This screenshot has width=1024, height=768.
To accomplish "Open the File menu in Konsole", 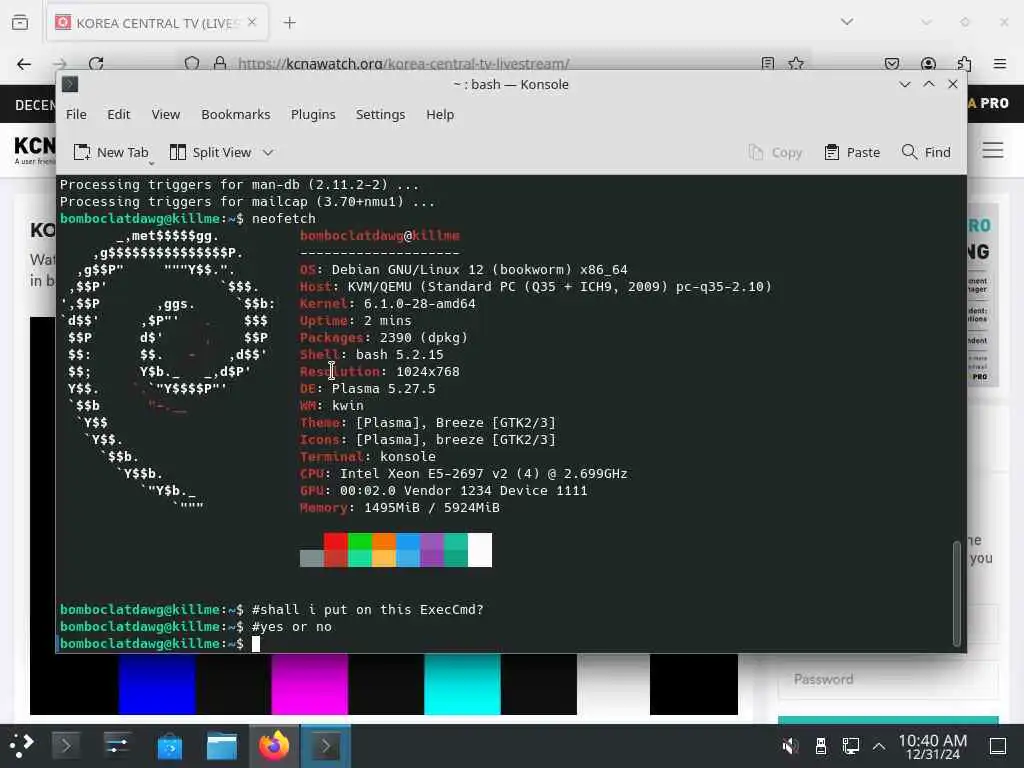I will coord(76,114).
